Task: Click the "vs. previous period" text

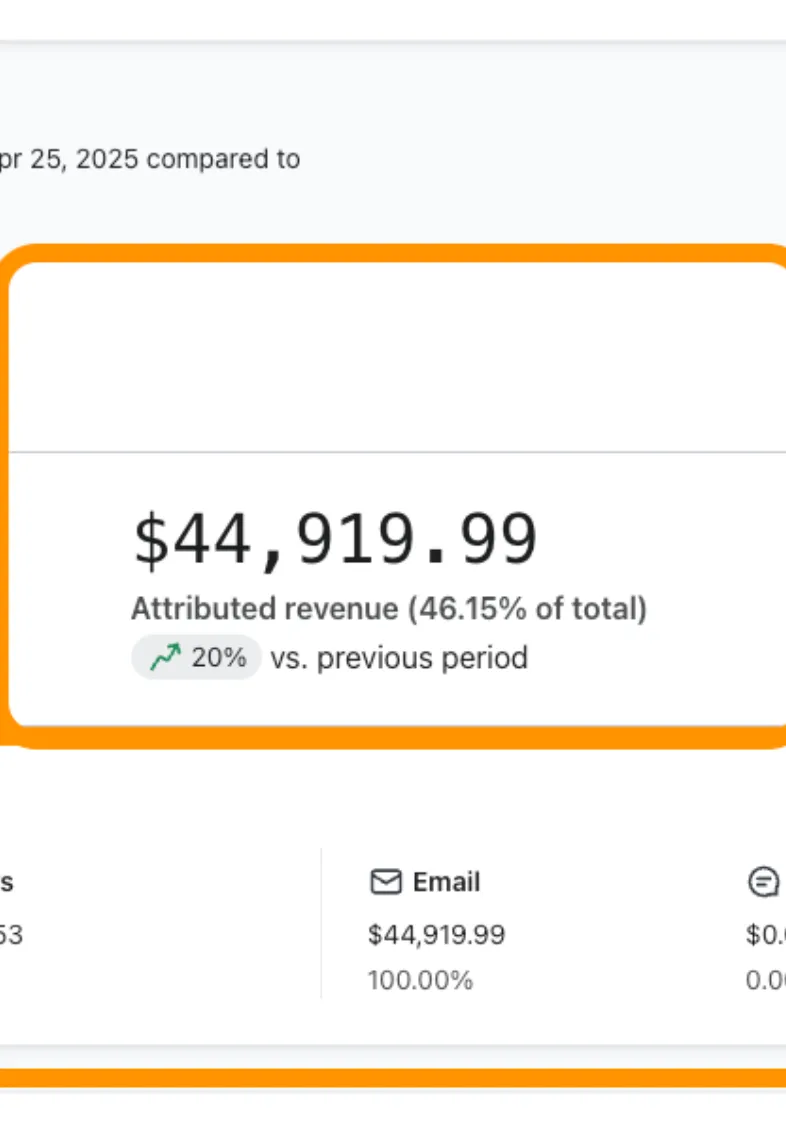Action: [398, 658]
